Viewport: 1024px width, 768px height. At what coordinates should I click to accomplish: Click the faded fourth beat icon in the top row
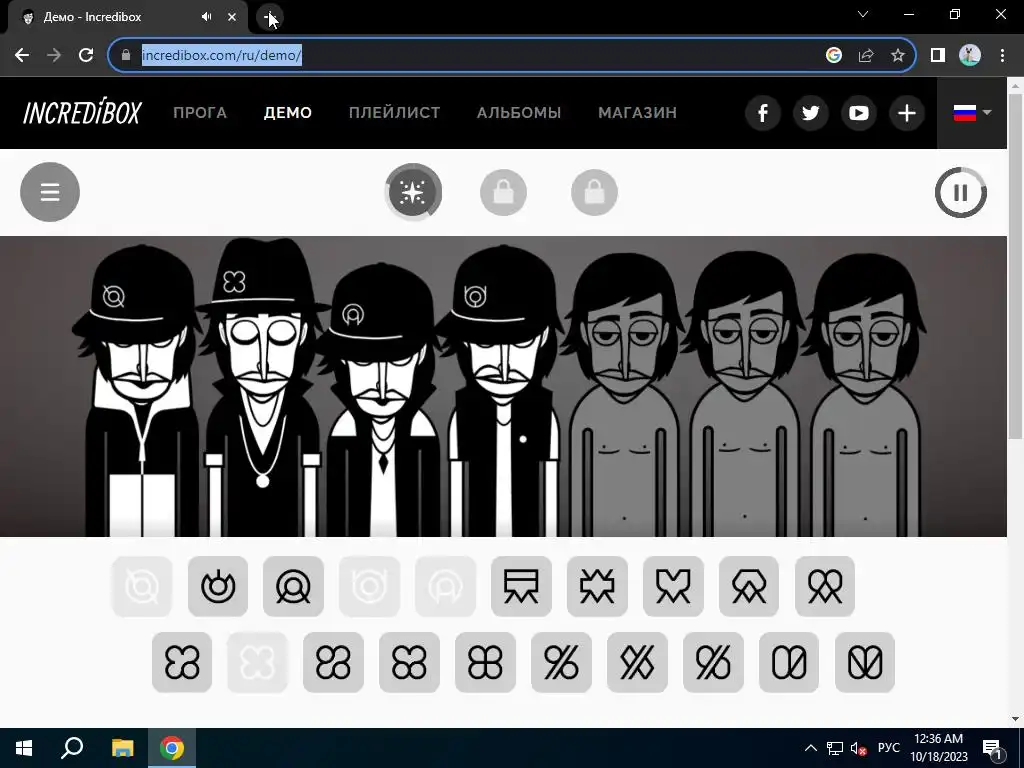click(370, 586)
